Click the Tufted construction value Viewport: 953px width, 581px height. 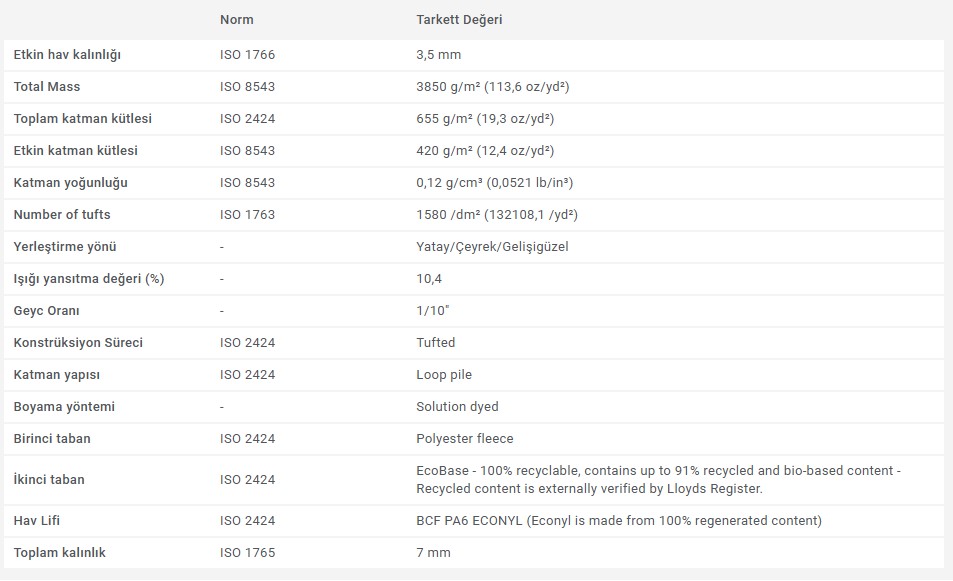pos(435,343)
